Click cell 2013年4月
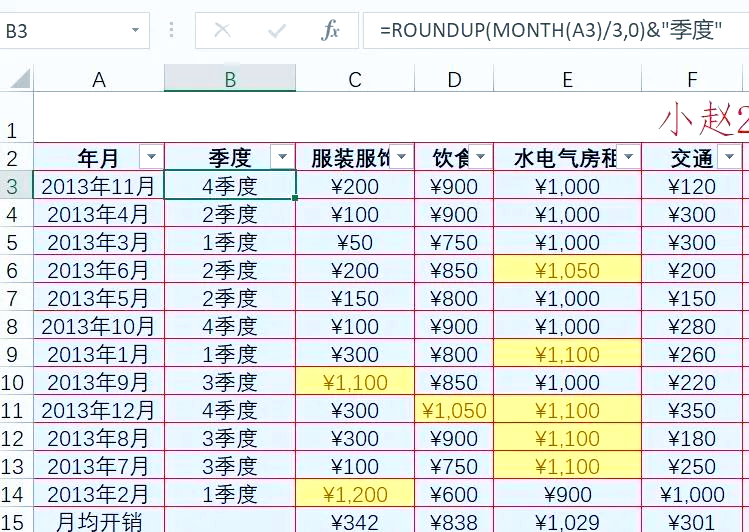 point(99,213)
